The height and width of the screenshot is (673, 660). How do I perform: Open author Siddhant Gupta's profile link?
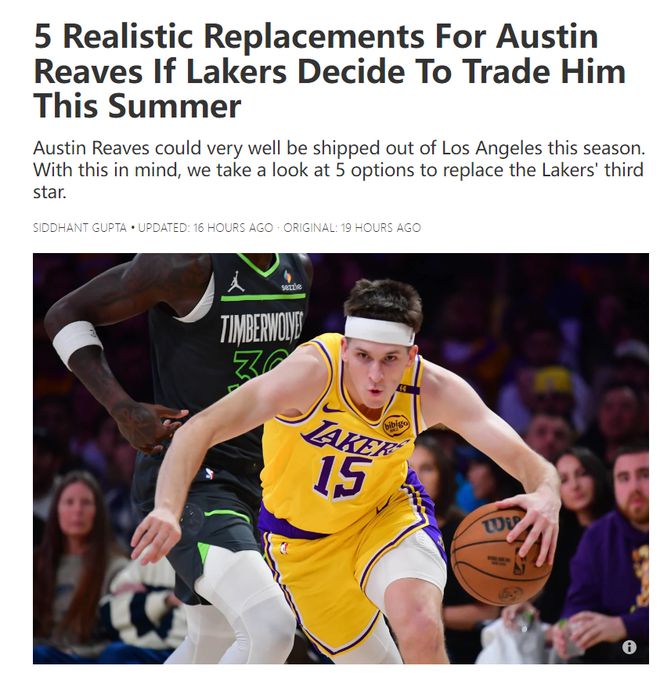pos(79,227)
